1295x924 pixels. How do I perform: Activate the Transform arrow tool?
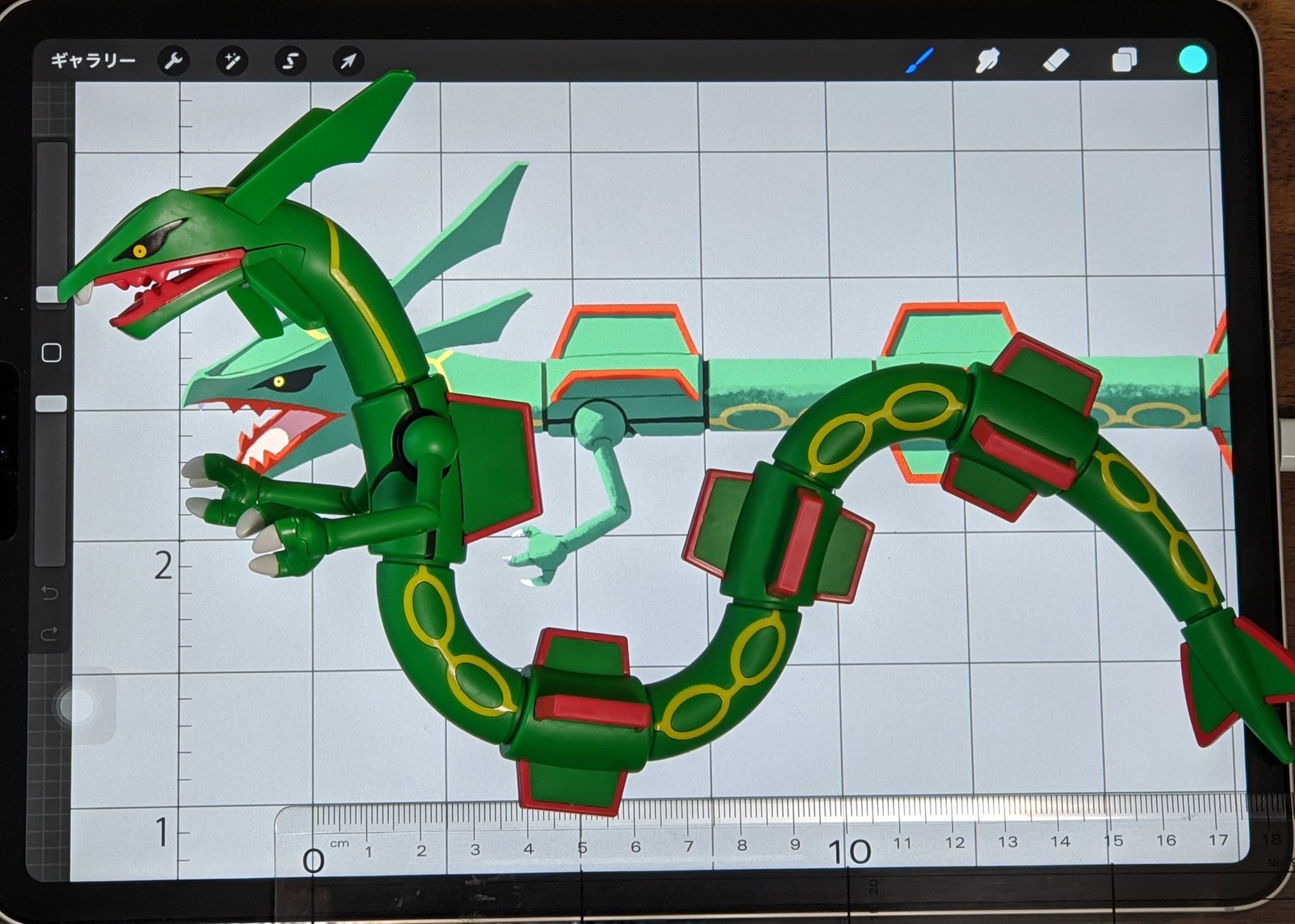click(x=348, y=61)
